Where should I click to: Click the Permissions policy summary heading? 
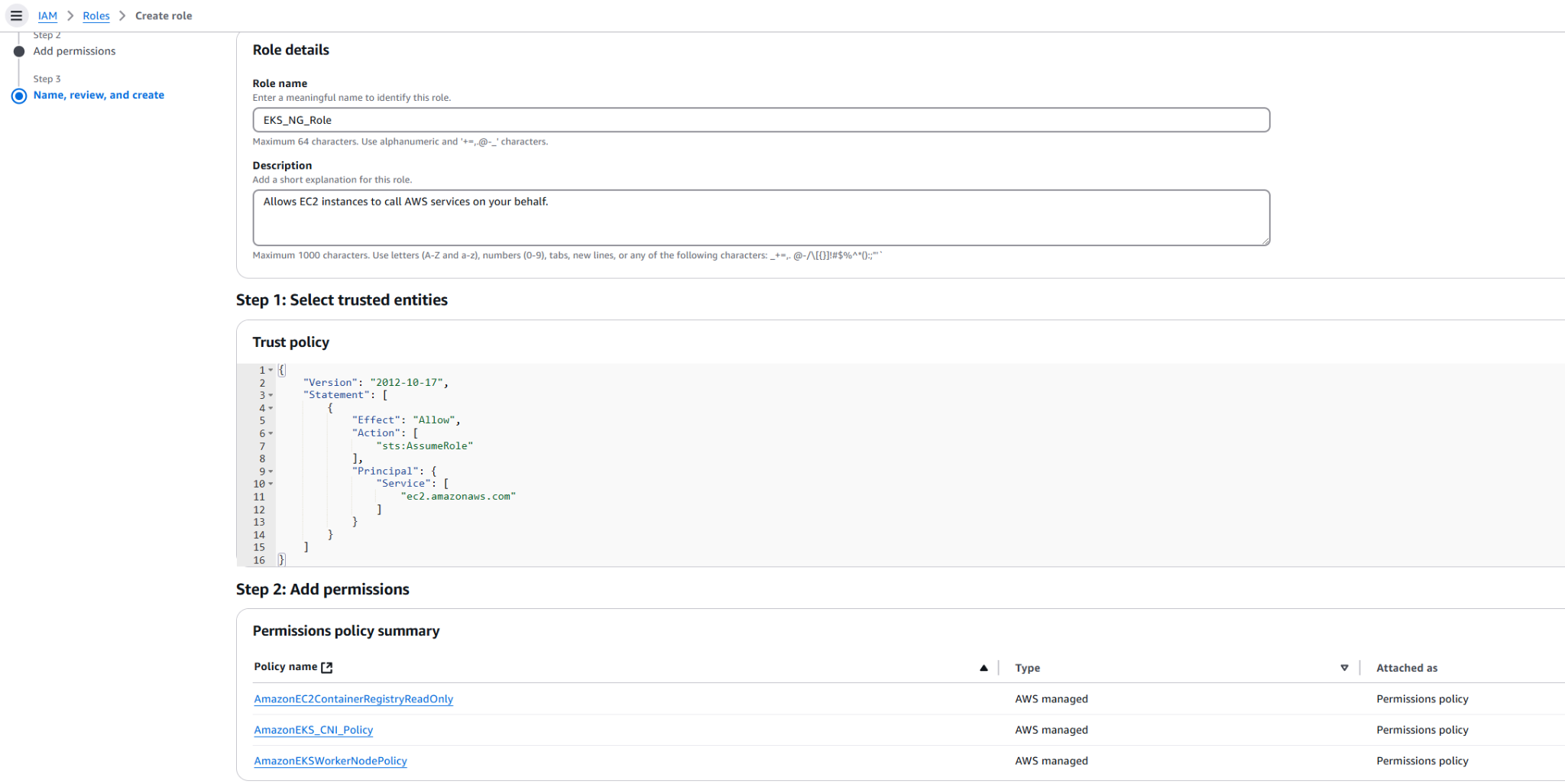[346, 630]
